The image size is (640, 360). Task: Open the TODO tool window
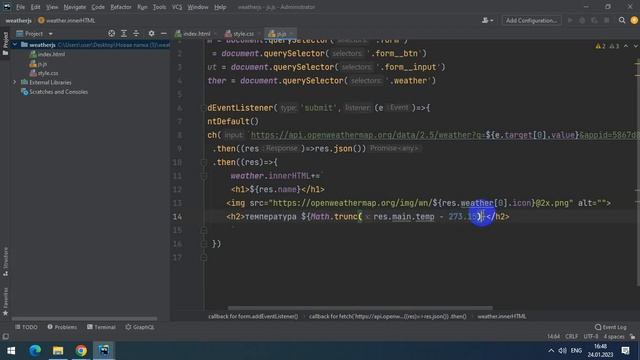pyautogui.click(x=27, y=327)
